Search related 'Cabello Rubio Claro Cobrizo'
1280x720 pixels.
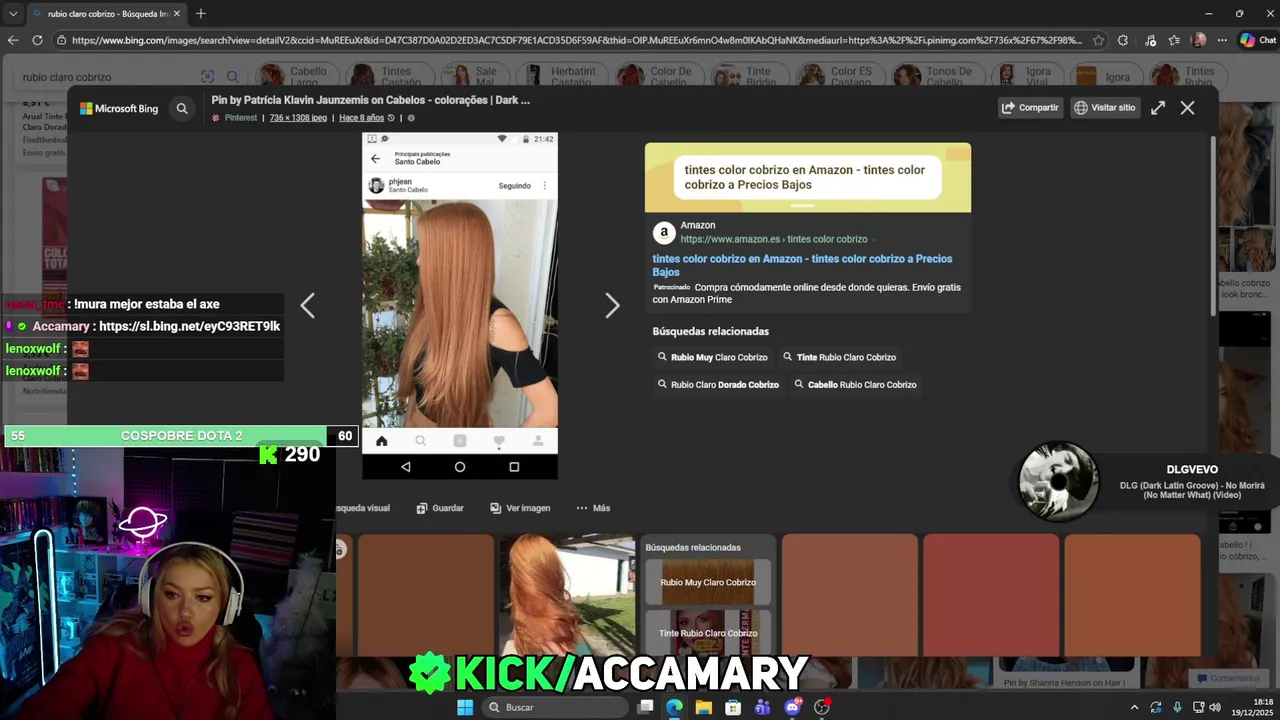(855, 384)
